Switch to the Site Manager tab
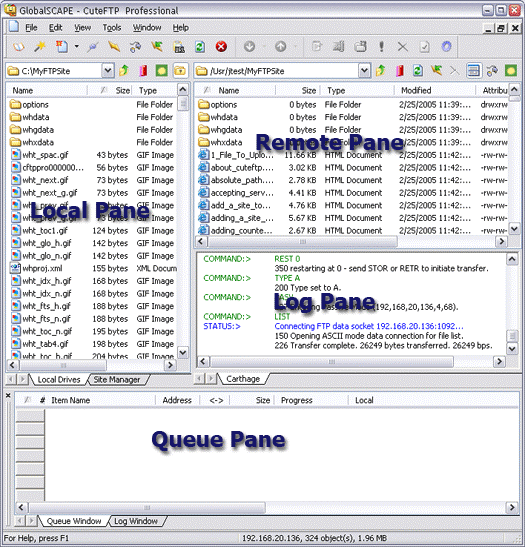This screenshot has width=525, height=547. pos(117,380)
